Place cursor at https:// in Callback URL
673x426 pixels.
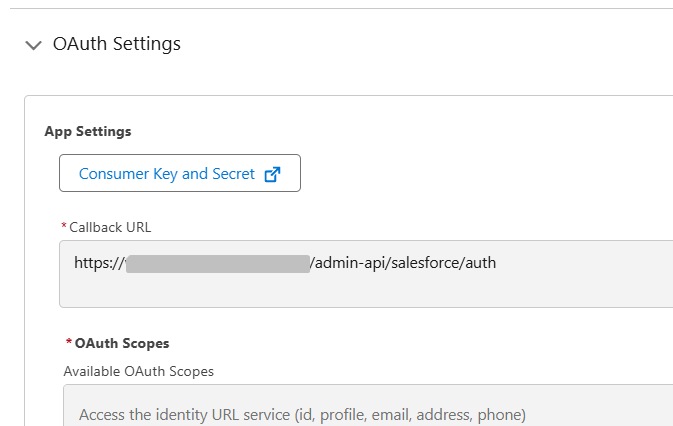click(x=98, y=264)
